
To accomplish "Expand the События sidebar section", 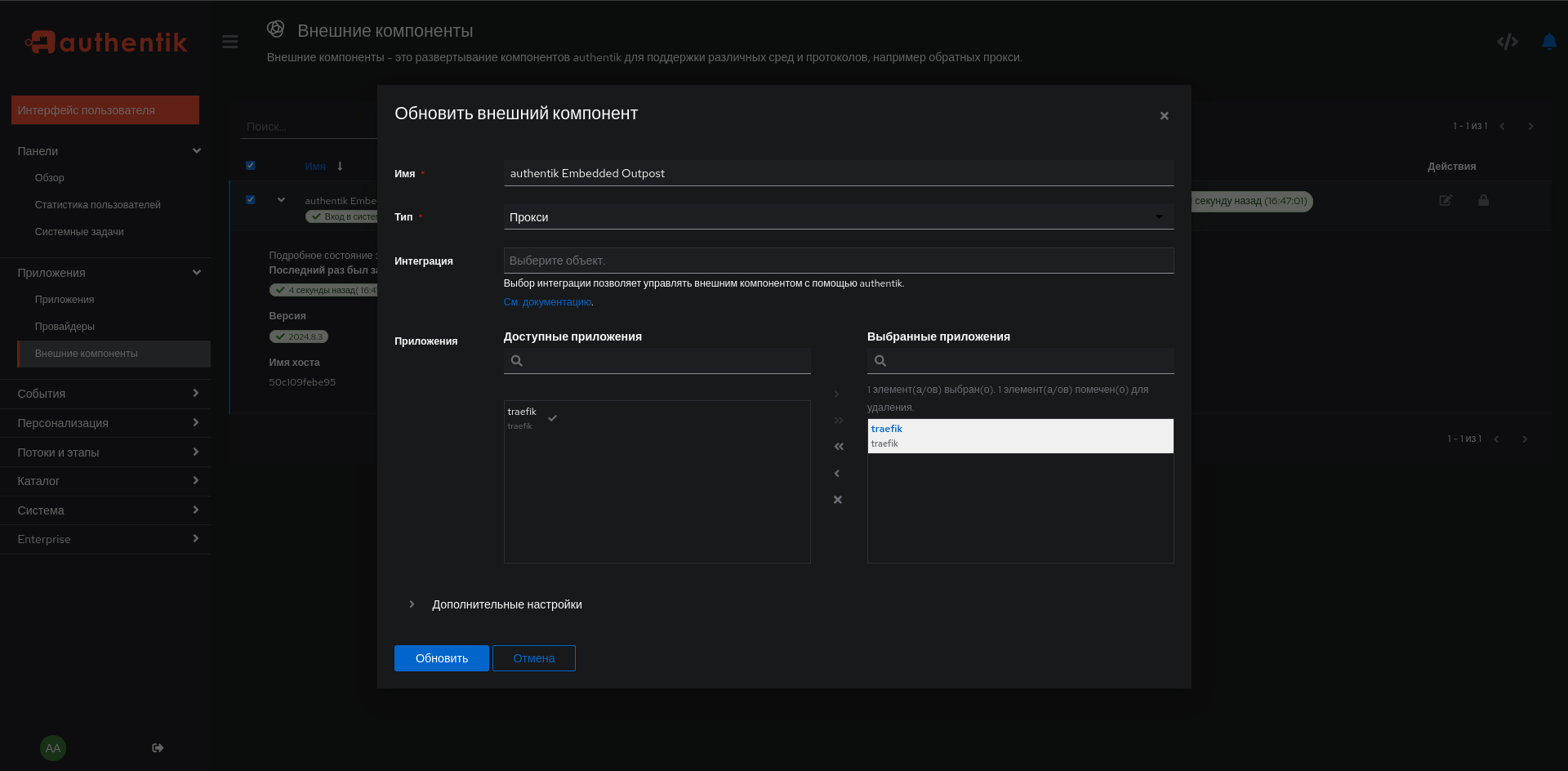I will coord(105,394).
